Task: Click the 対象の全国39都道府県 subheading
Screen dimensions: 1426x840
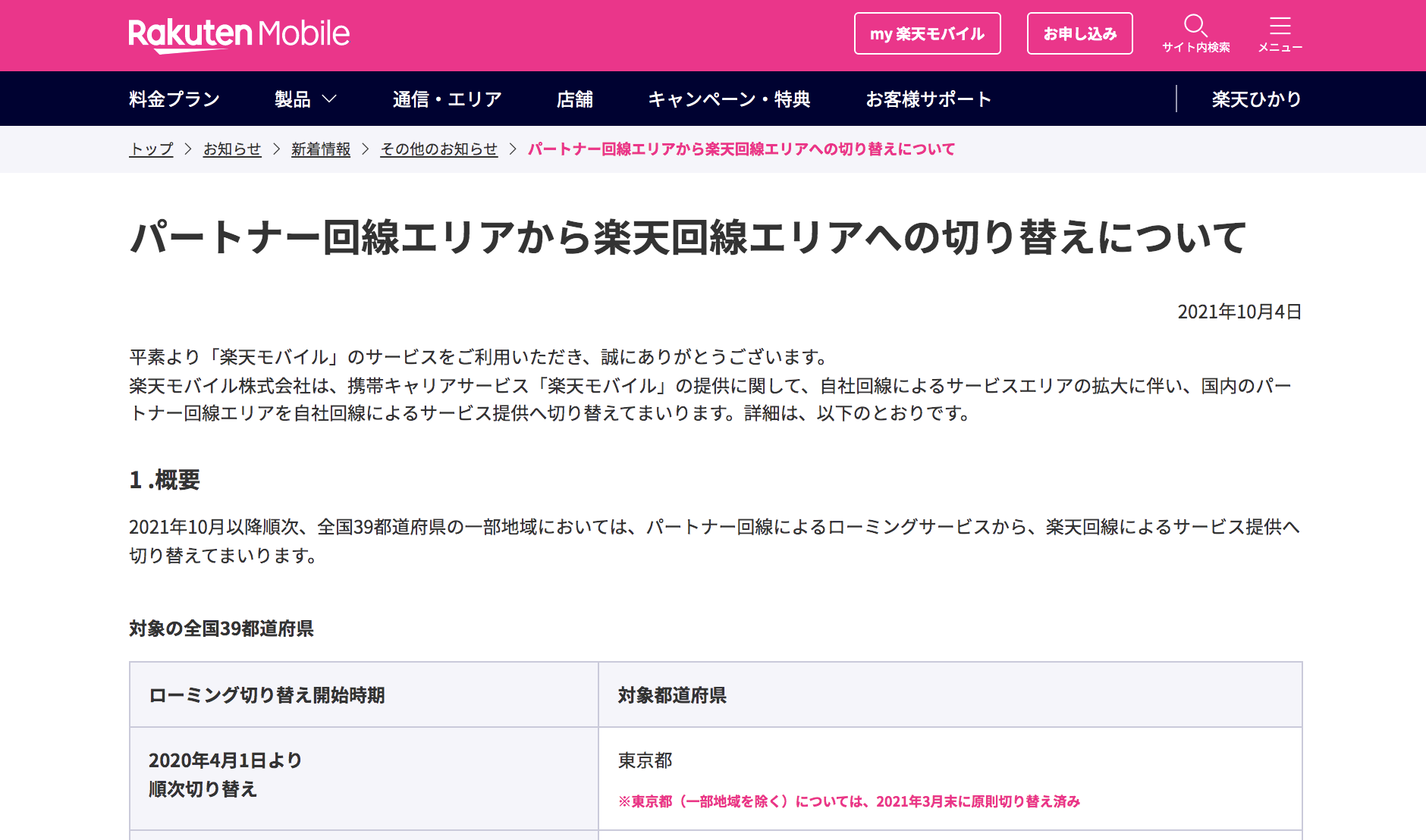Action: tap(221, 628)
